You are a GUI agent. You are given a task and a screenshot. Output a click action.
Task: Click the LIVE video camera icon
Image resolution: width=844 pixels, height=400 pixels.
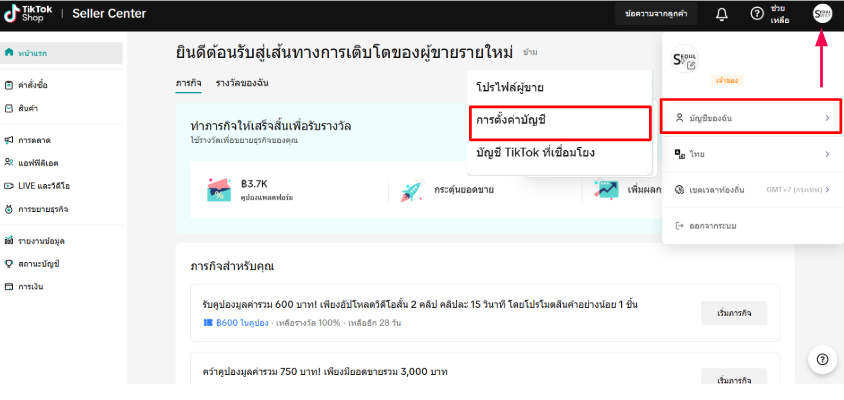[x=9, y=186]
